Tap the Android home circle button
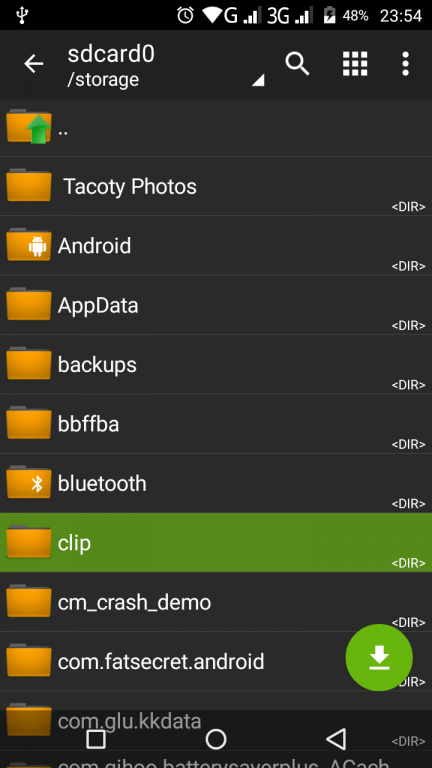The width and height of the screenshot is (432, 768). point(216,739)
